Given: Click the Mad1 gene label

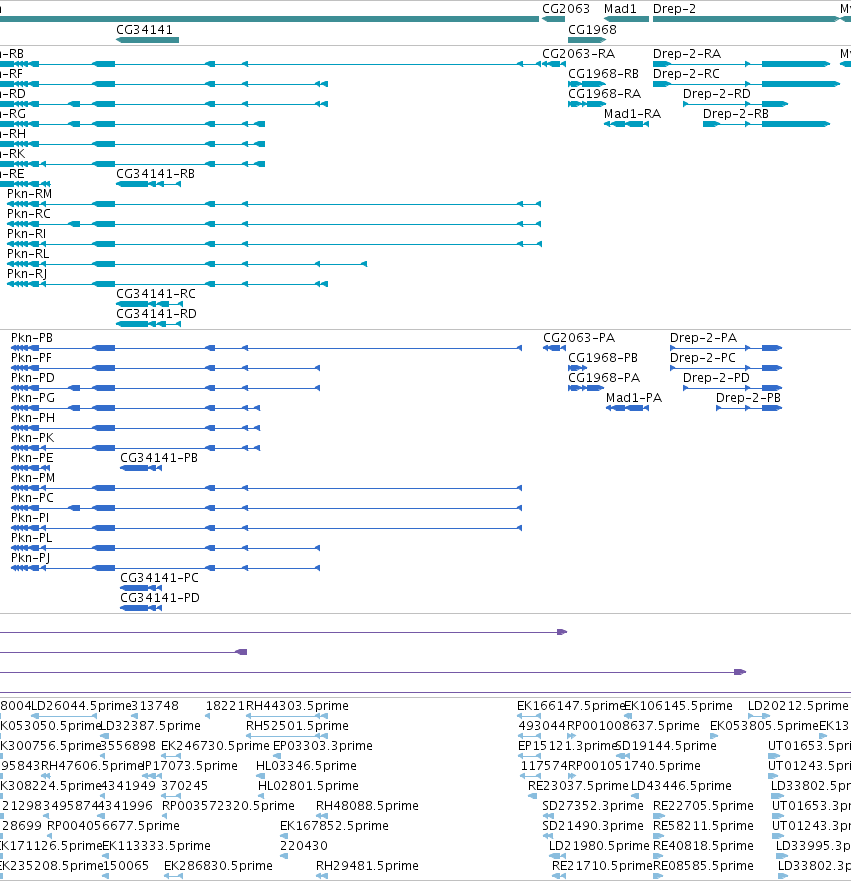Looking at the screenshot, I should (620, 9).
